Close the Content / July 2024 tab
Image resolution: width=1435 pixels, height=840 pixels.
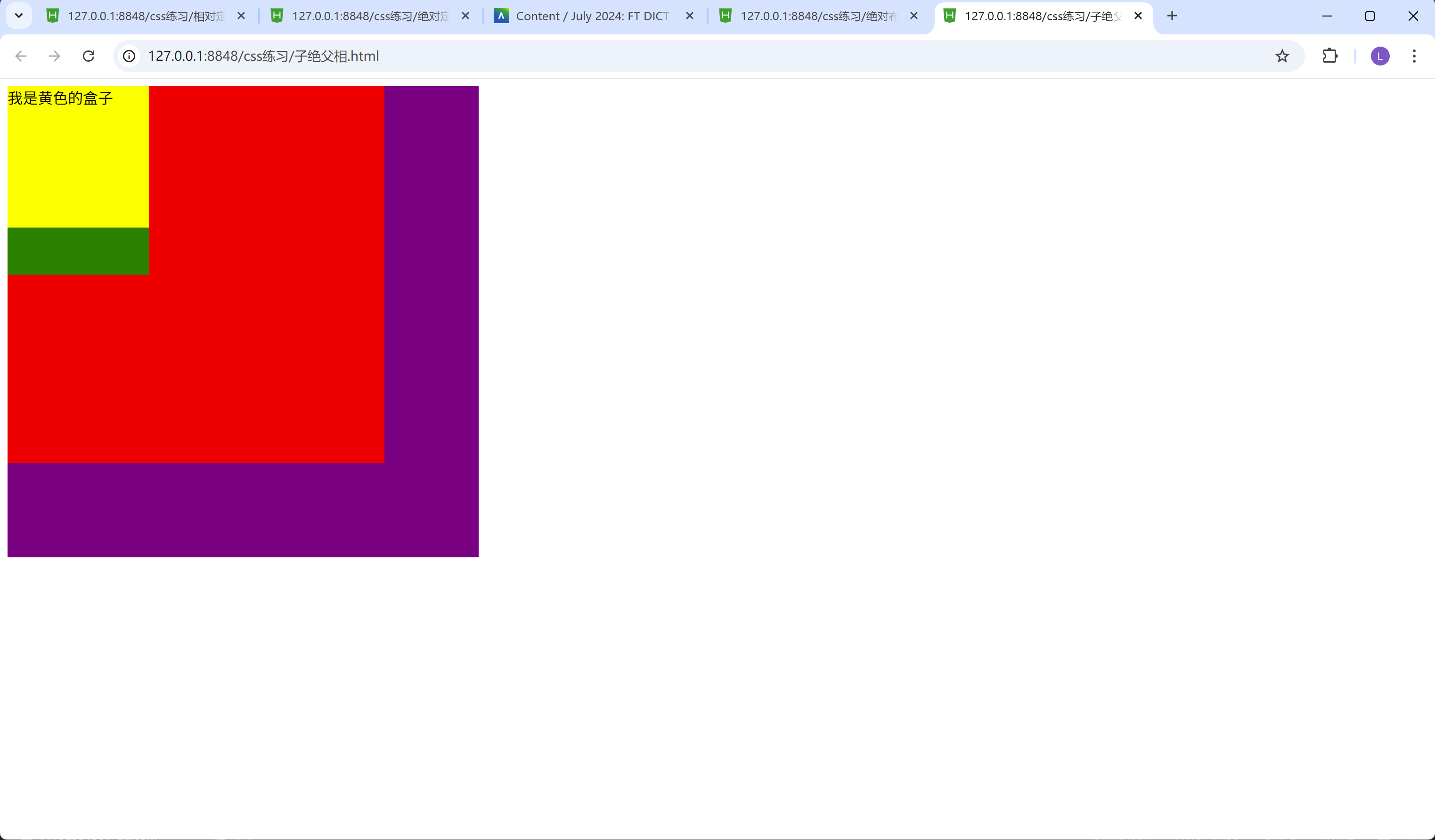[x=690, y=16]
